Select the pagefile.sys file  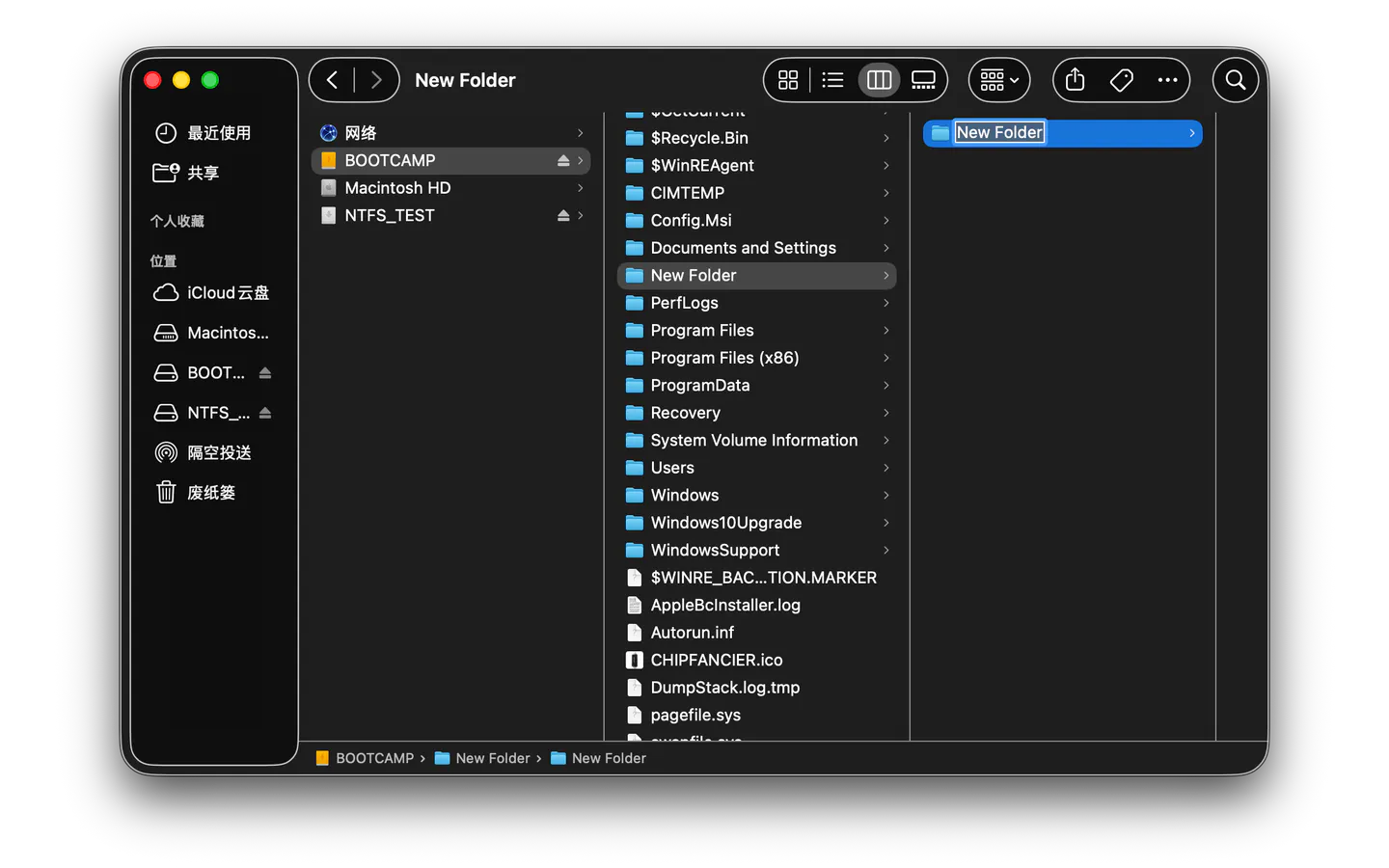point(756,715)
